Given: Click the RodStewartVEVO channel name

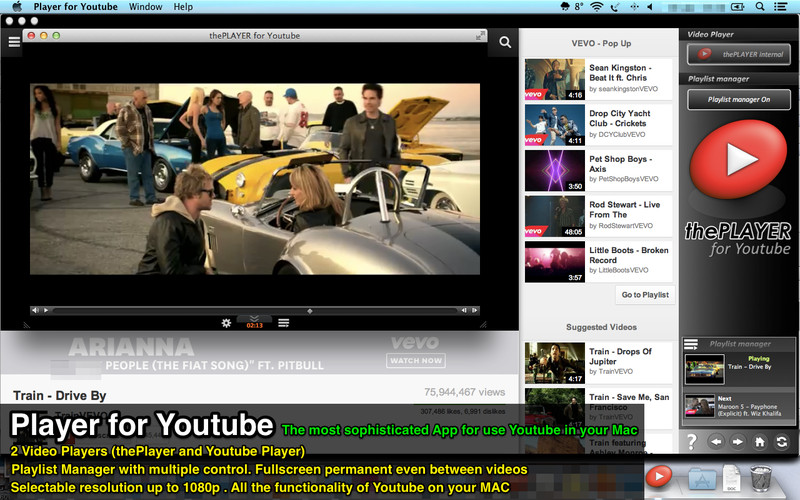Looking at the screenshot, I should click(x=626, y=226).
